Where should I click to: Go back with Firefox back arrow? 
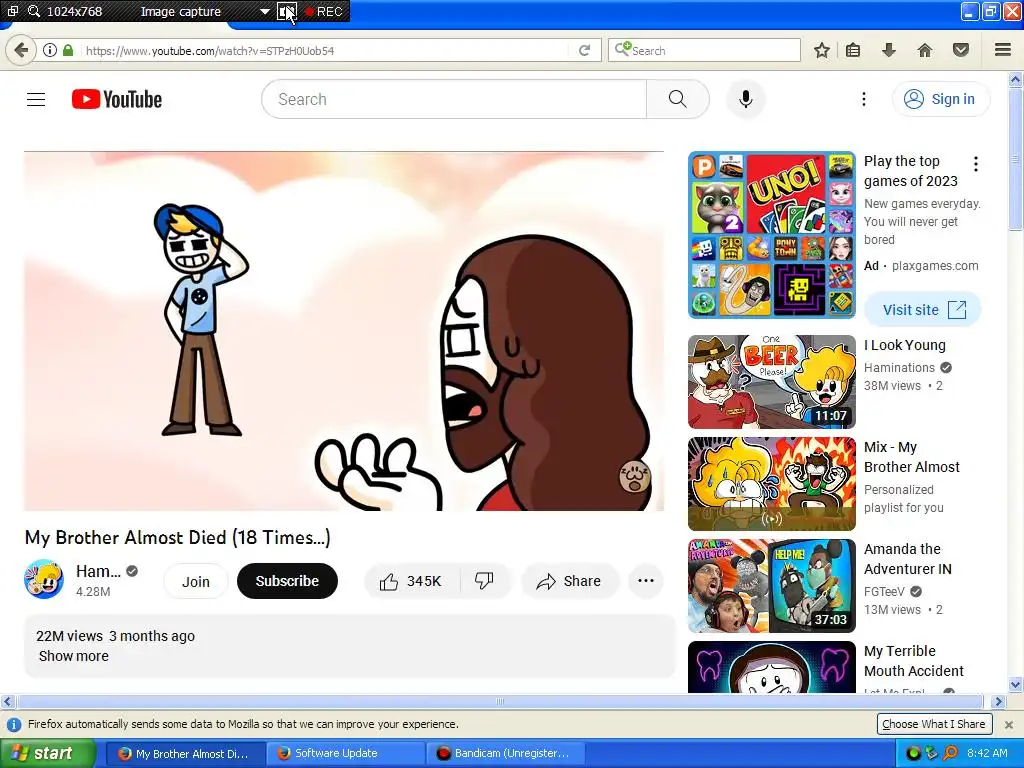pyautogui.click(x=21, y=50)
